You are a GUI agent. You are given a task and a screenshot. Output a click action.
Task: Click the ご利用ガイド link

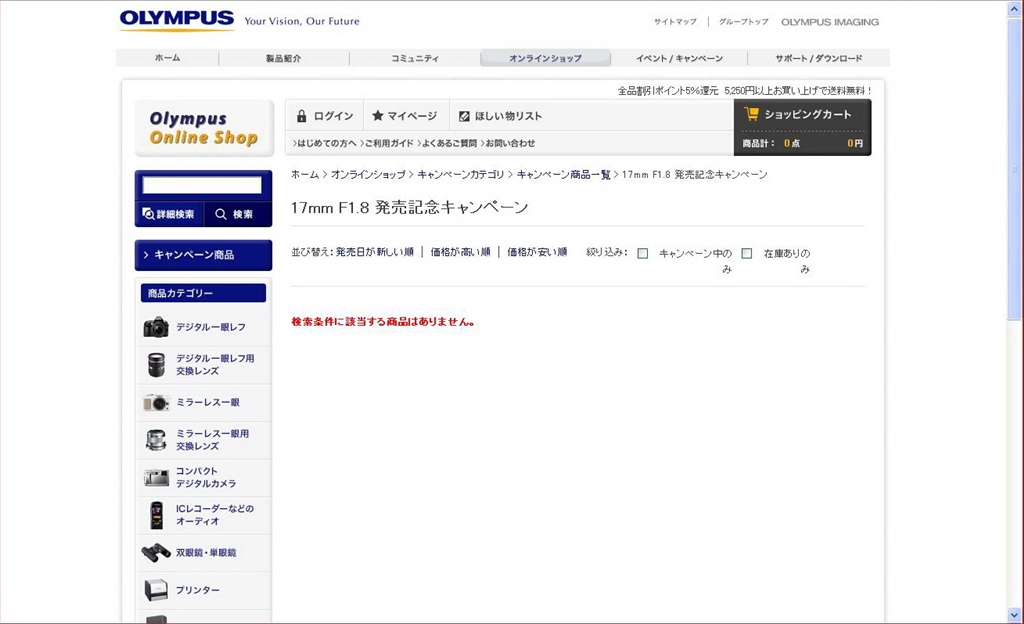(x=387, y=143)
